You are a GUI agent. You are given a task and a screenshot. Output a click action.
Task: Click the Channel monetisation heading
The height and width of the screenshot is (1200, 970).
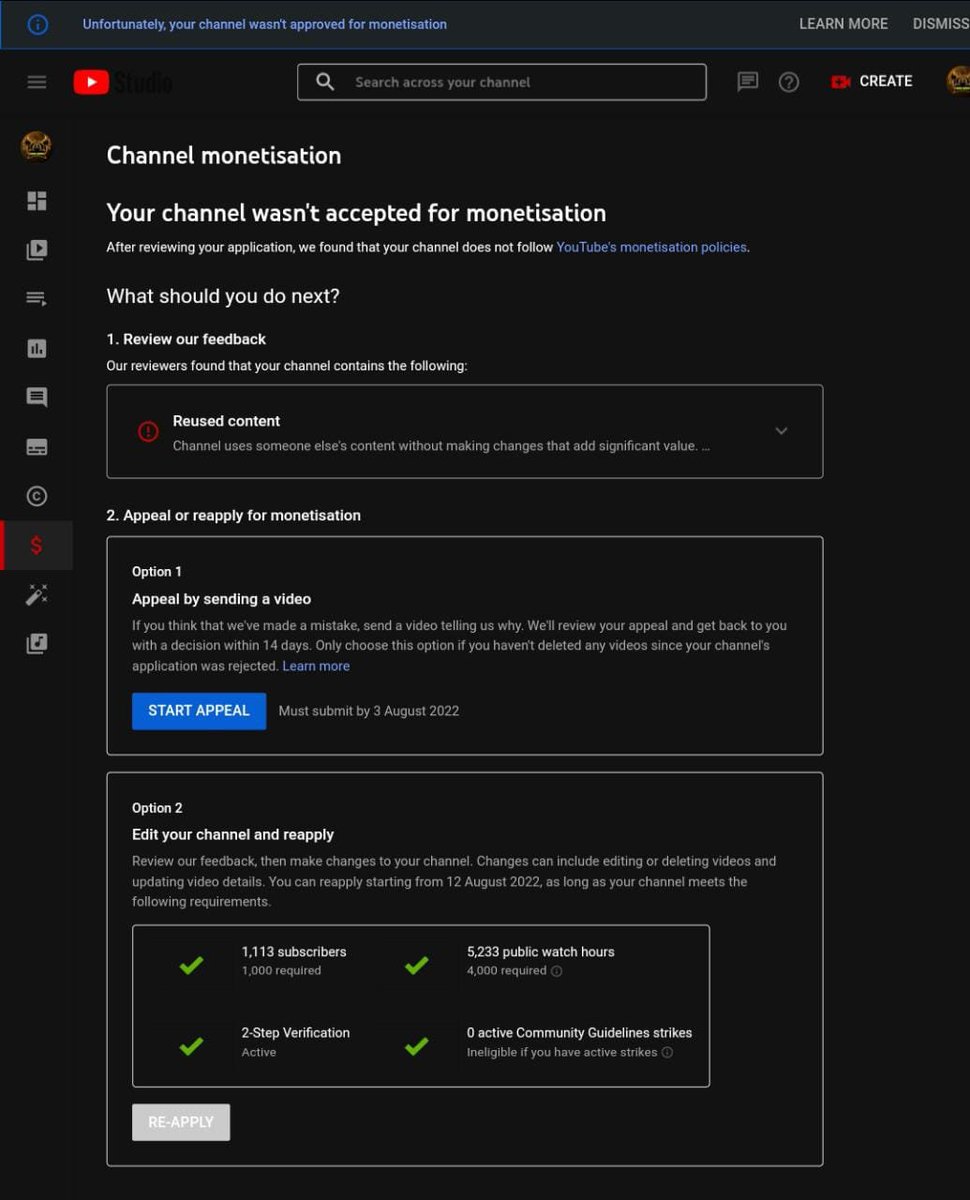click(224, 156)
